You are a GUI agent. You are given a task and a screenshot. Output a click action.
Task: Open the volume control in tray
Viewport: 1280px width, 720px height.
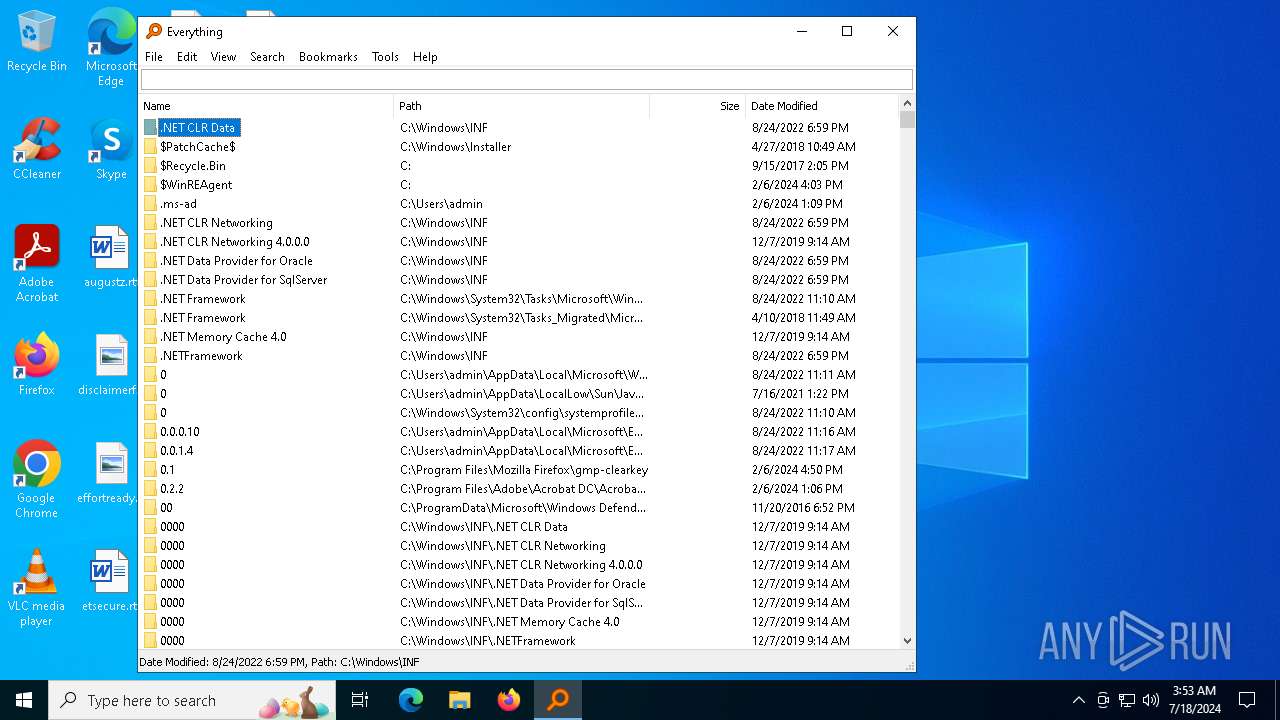[x=1151, y=700]
